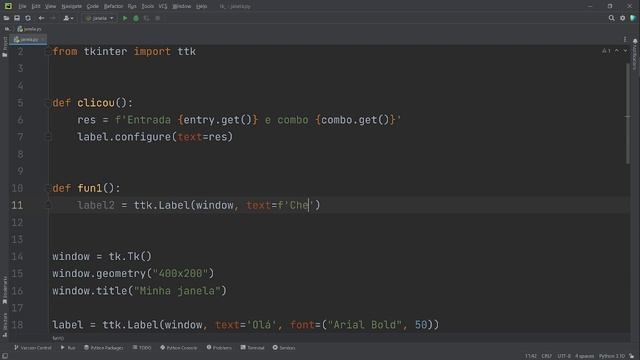This screenshot has width=640, height=360.
Task: Click the Save All icon
Action: click(17, 18)
